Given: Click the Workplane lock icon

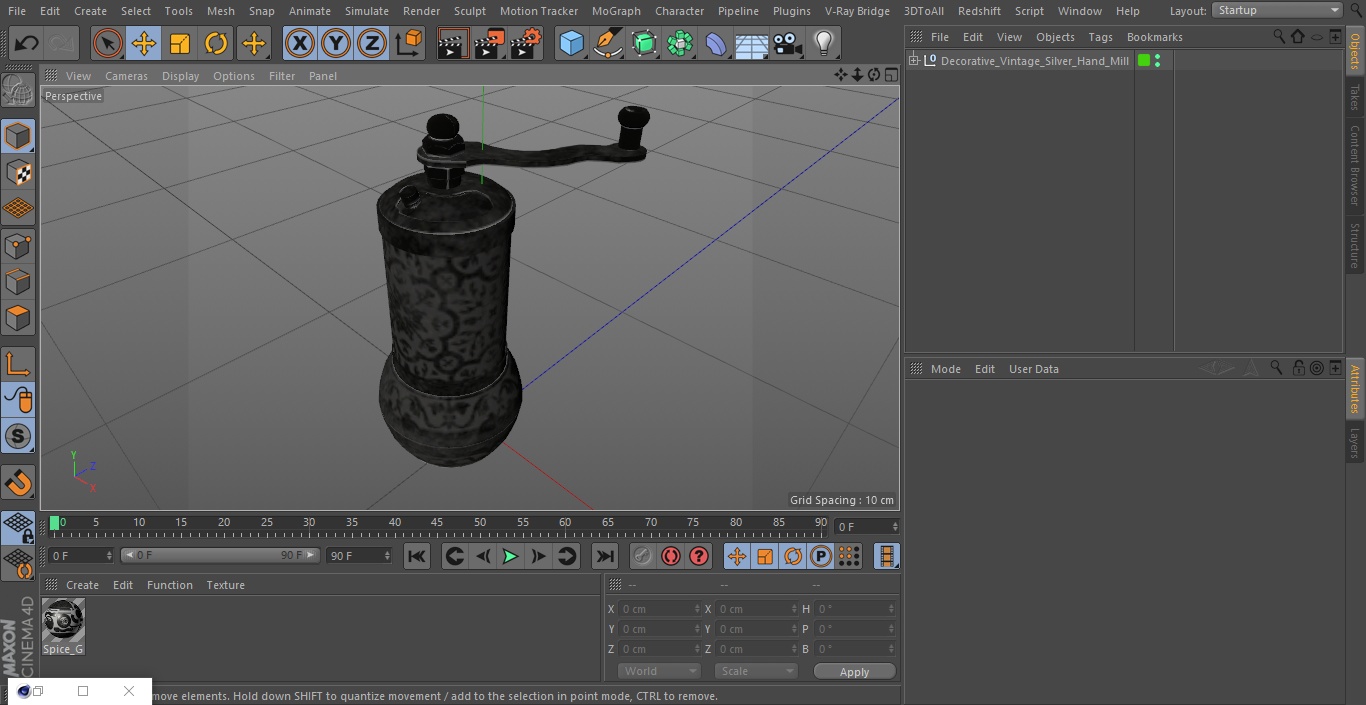Looking at the screenshot, I should pos(18,528).
